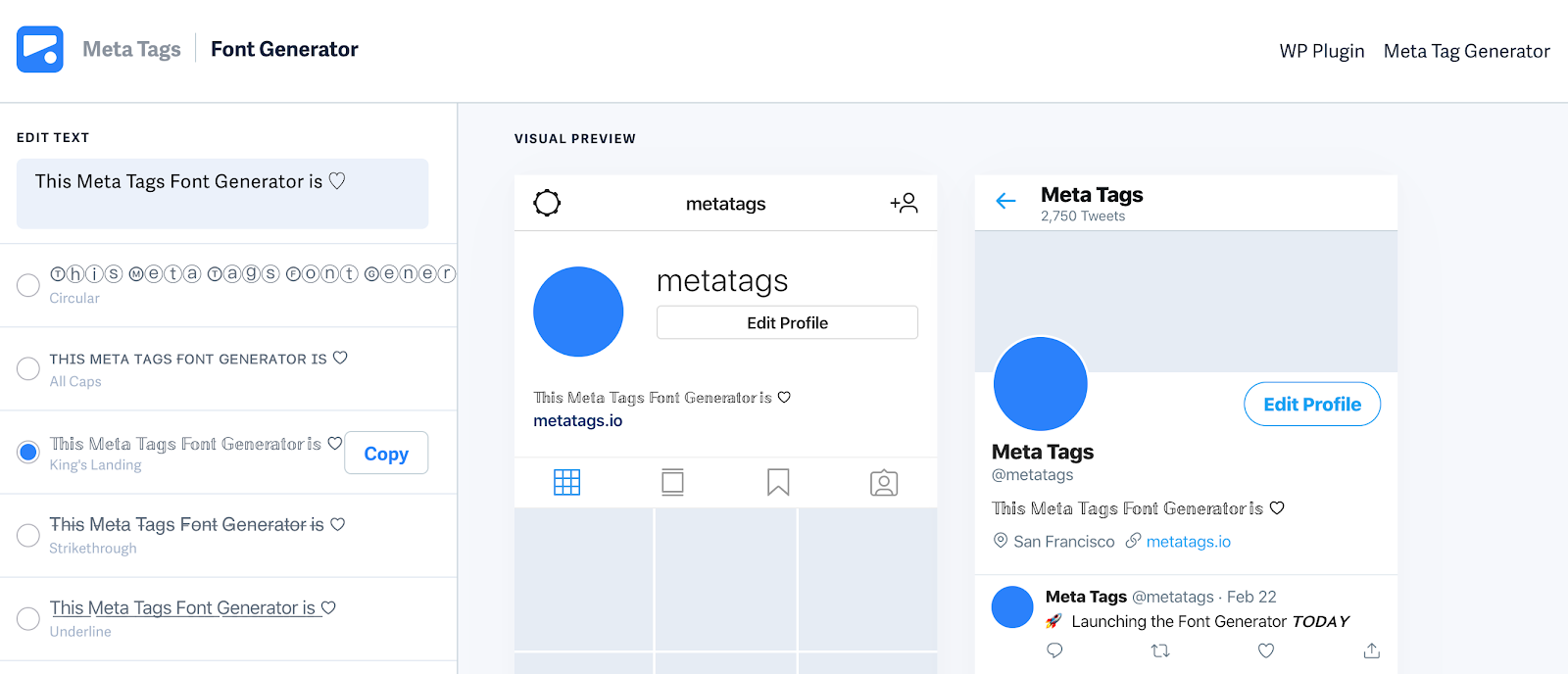Click the Twitter banner header image
The height and width of the screenshot is (674, 1568).
click(1186, 302)
